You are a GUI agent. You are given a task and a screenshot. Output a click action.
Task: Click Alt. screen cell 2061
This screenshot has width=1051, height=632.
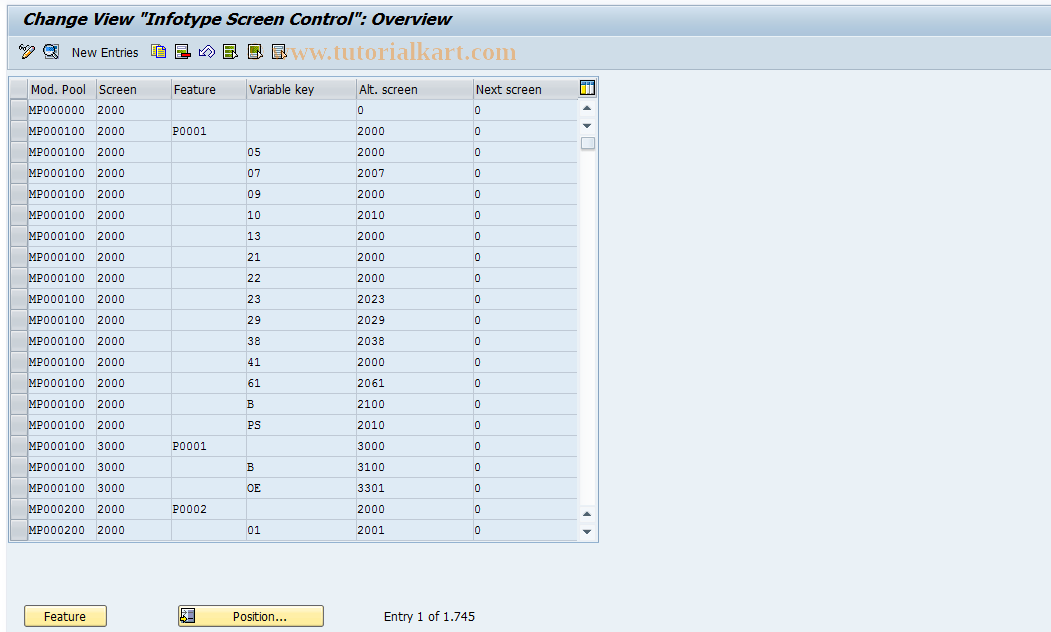click(414, 383)
